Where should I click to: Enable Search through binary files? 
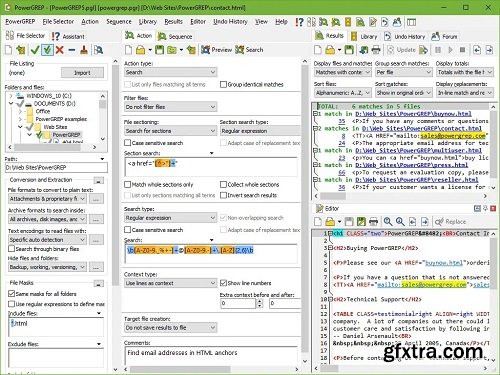click(x=11, y=249)
